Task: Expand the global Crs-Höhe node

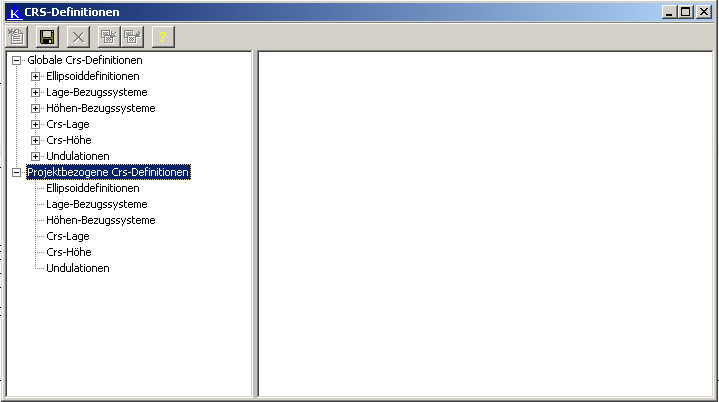Action: [35, 140]
